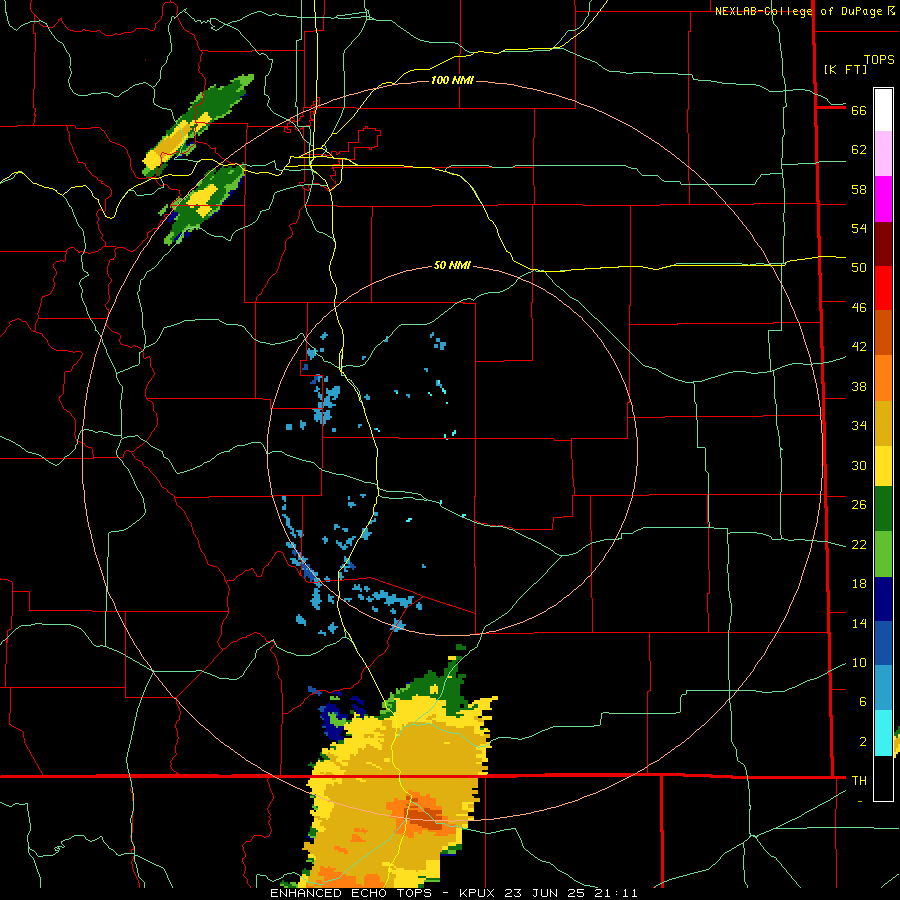Image resolution: width=900 pixels, height=900 pixels.
Task: Click the "23 JUN 25 21:11" timestamp
Action: [571, 893]
